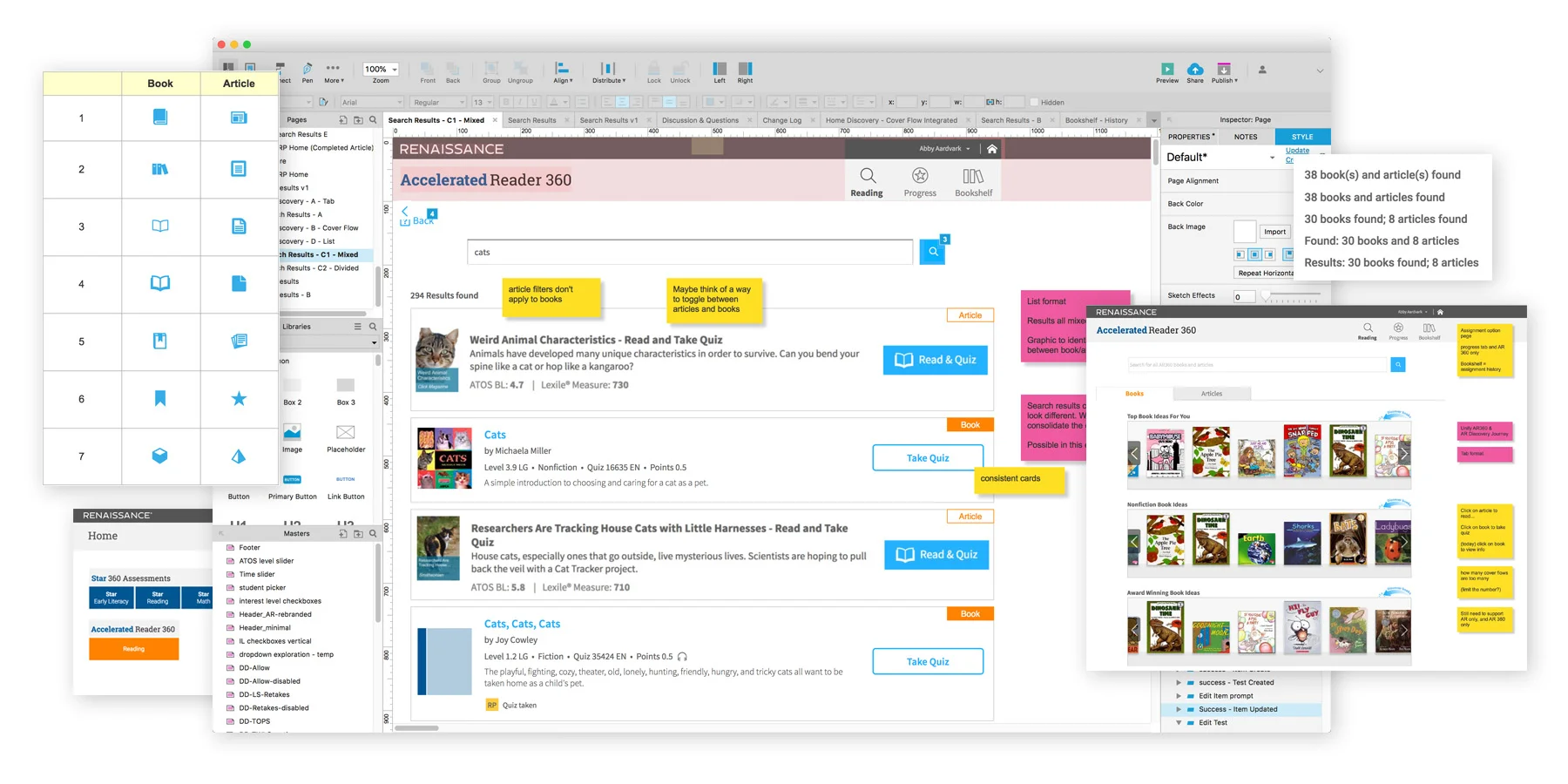Click the Back Image preview swatch
1568x784 pixels.
coord(1245,231)
